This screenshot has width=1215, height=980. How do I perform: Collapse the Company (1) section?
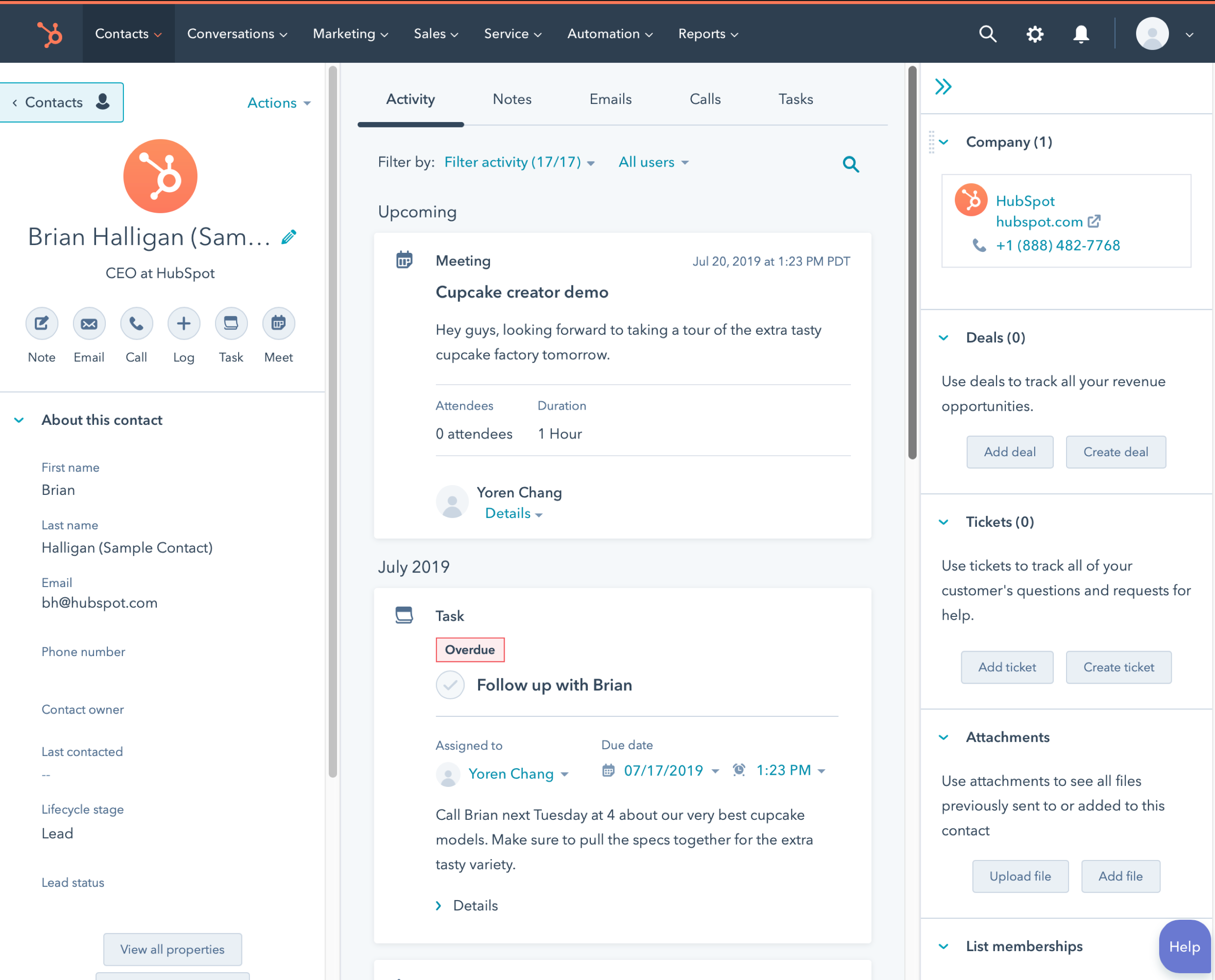[944, 142]
